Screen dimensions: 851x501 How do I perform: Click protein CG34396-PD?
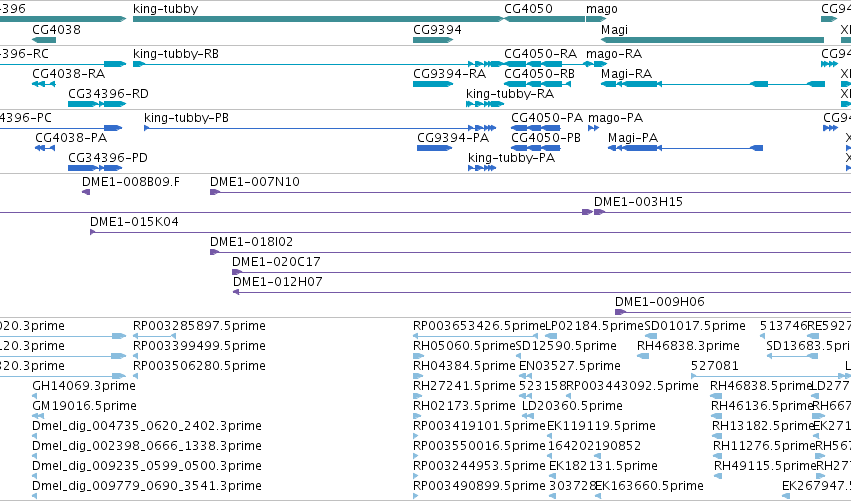point(95,168)
